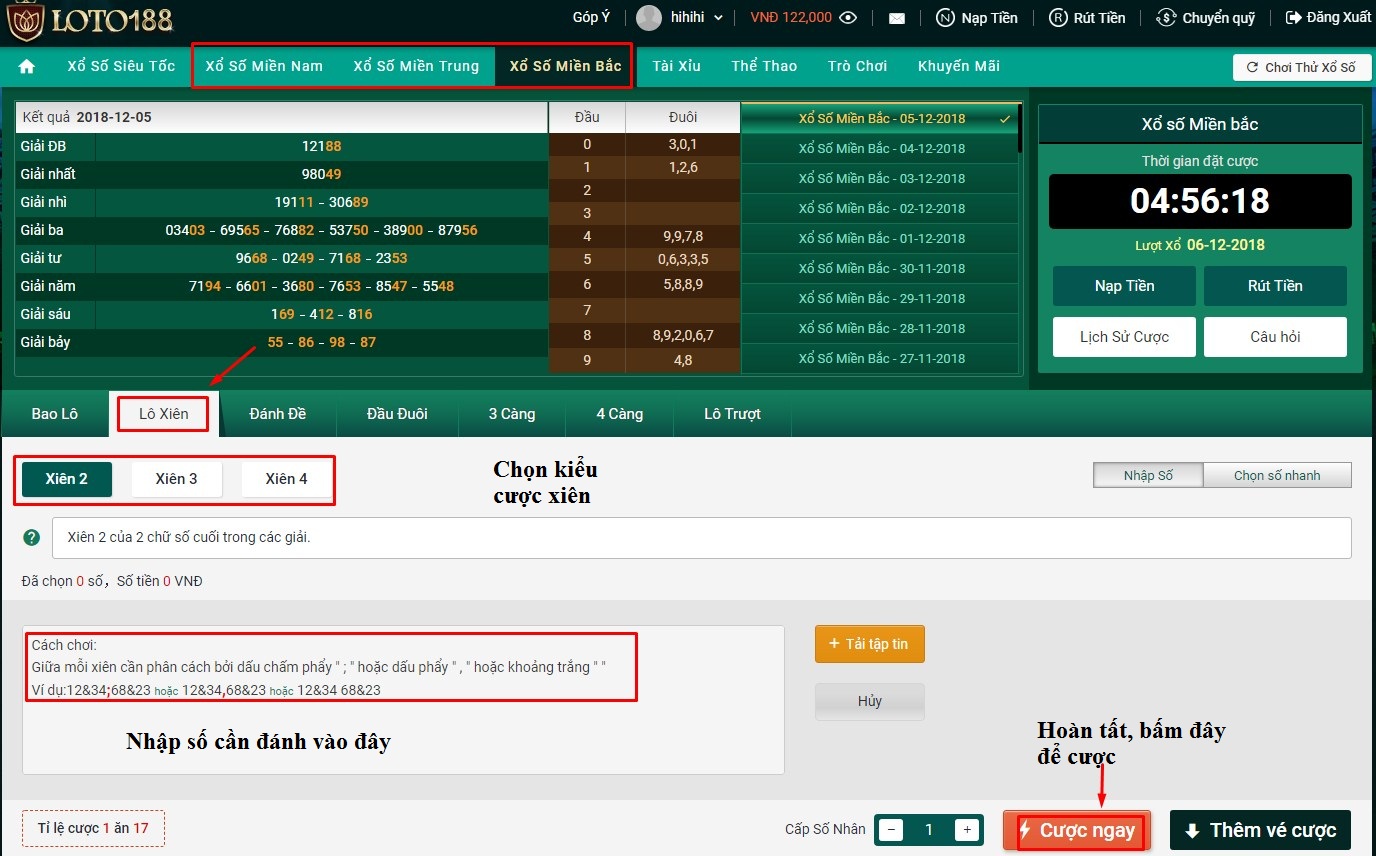The image size is (1376, 856).
Task: Open Xổ Số Miền Bắc menu
Action: 565,67
